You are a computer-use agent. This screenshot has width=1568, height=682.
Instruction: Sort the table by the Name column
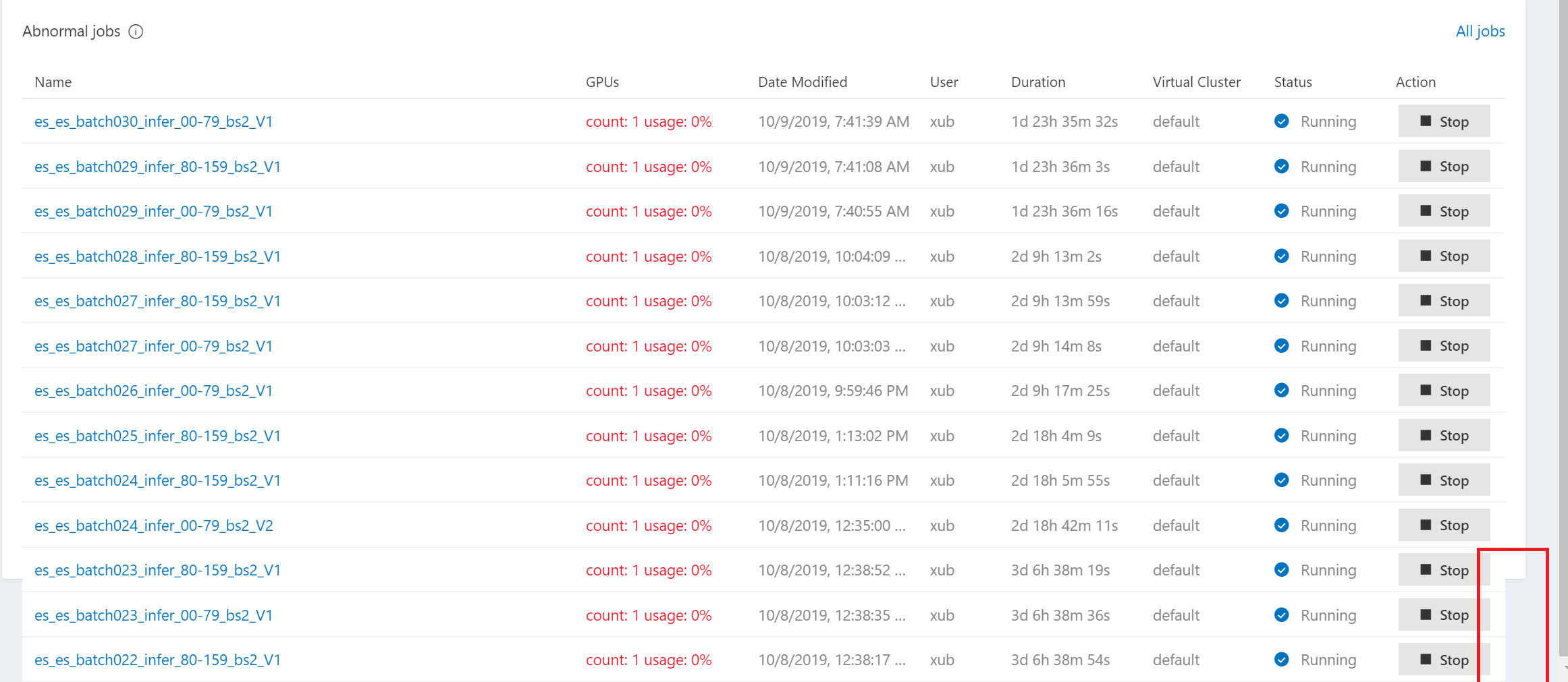[x=53, y=82]
